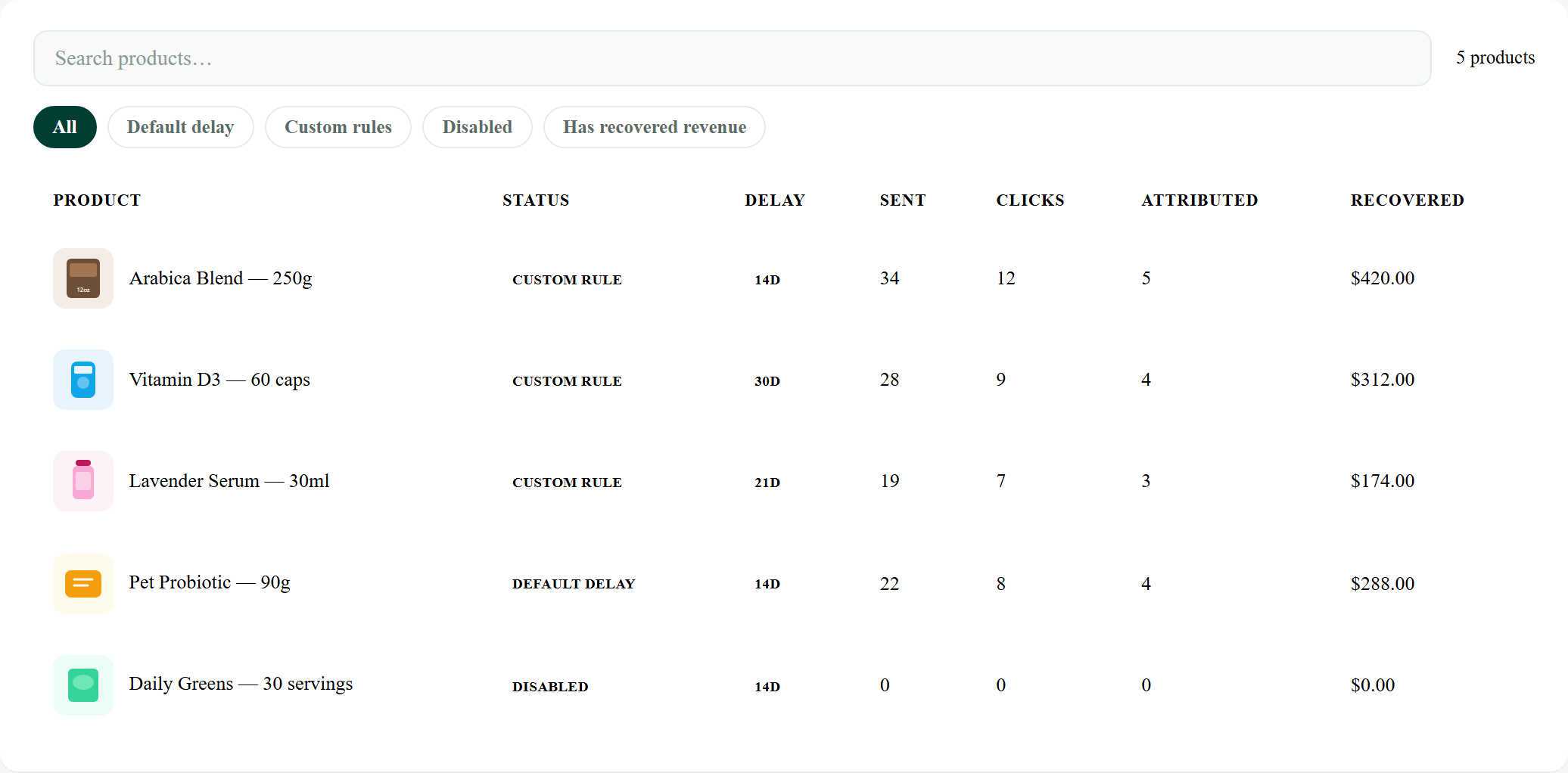
Task: Click Custom Rule badge for Arabica Blend
Action: pos(567,280)
